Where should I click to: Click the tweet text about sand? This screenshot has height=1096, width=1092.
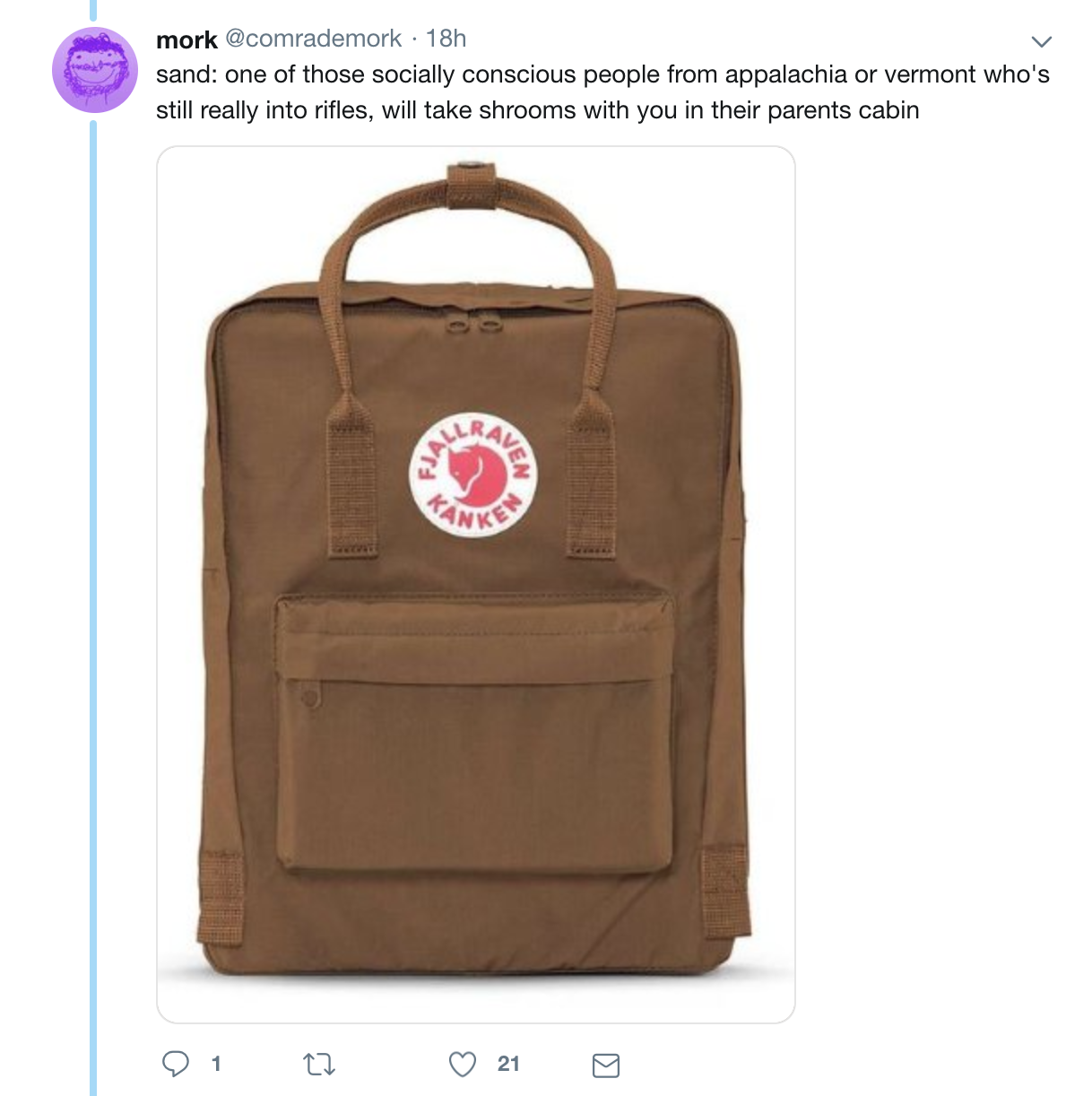click(602, 92)
